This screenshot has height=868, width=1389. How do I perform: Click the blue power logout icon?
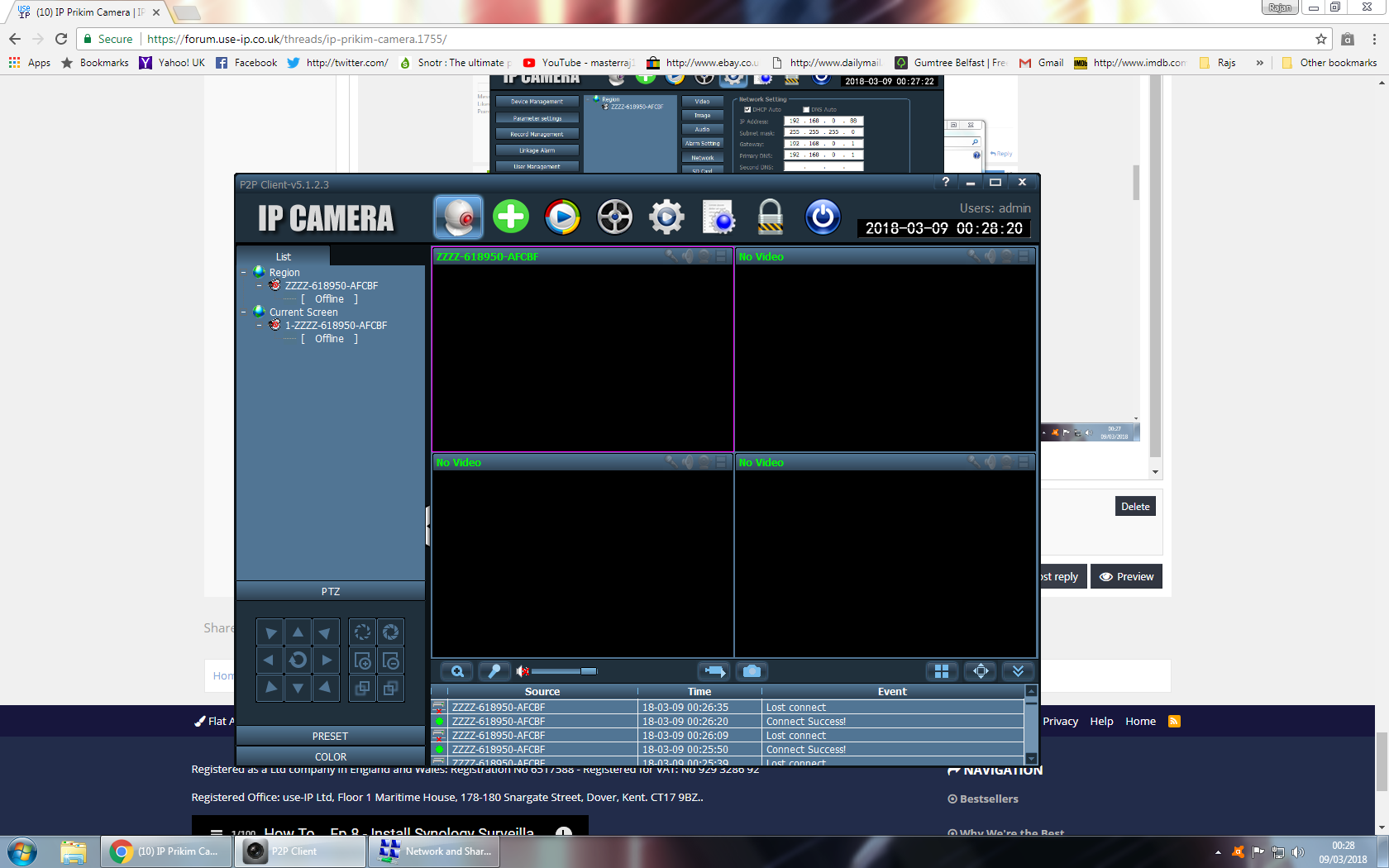(823, 217)
